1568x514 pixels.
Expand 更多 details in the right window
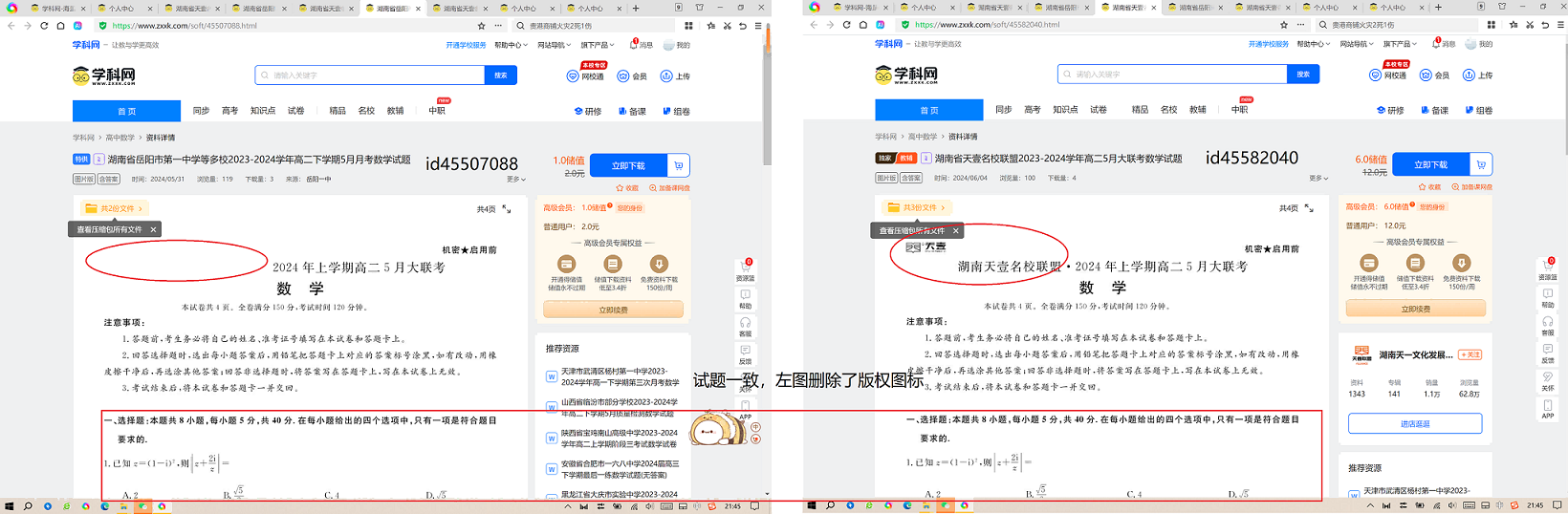(x=1318, y=179)
